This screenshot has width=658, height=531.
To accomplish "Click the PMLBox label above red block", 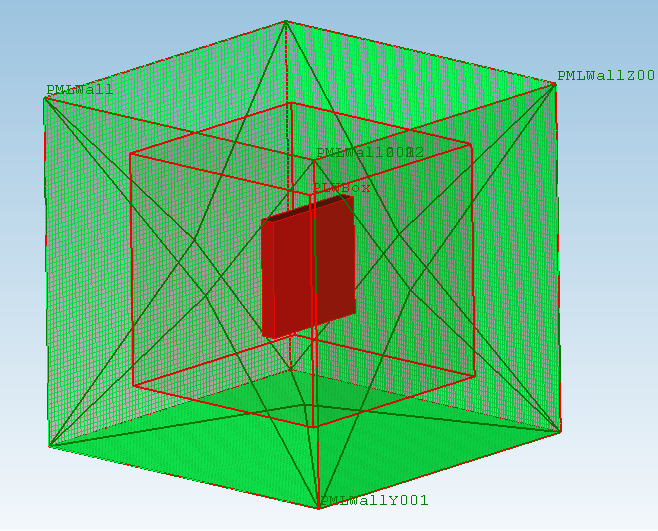I will pos(342,187).
